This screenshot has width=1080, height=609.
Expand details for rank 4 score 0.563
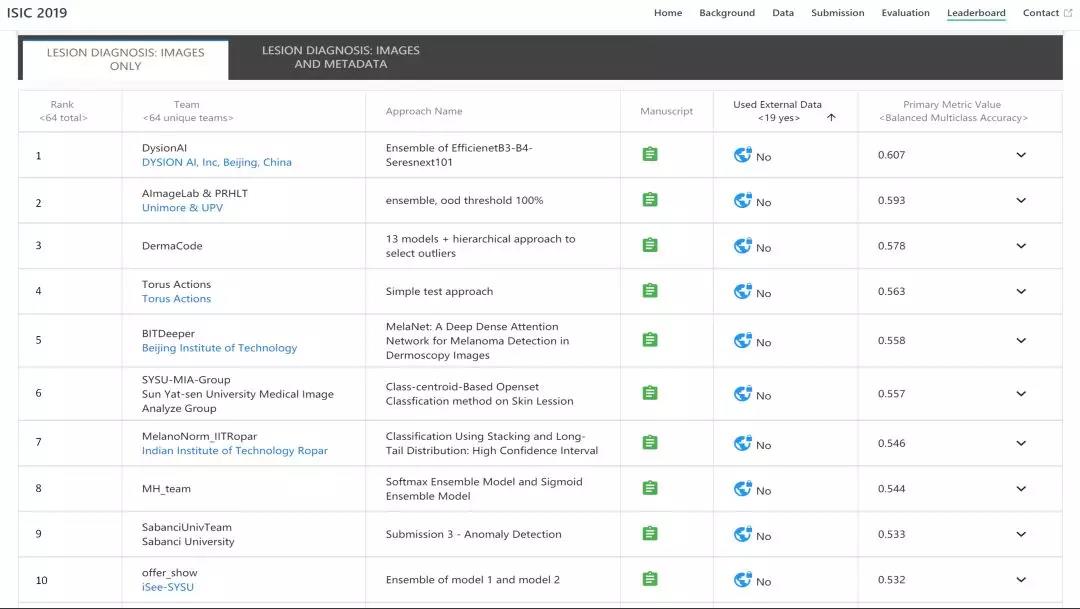1021,291
